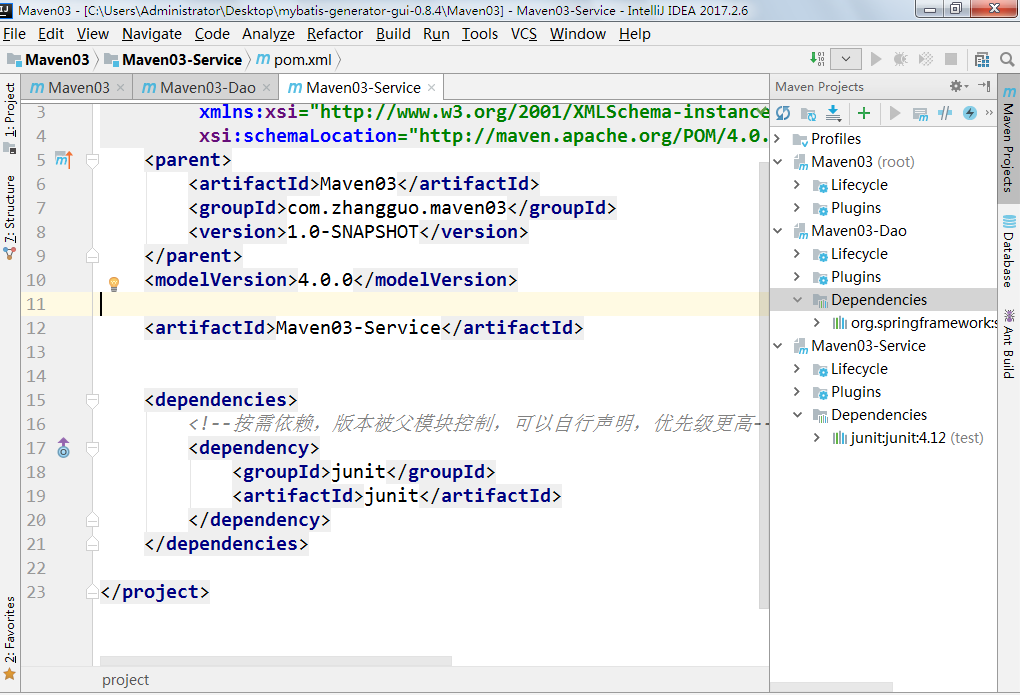Click Generate Sources and Update Folders icon

click(809, 114)
